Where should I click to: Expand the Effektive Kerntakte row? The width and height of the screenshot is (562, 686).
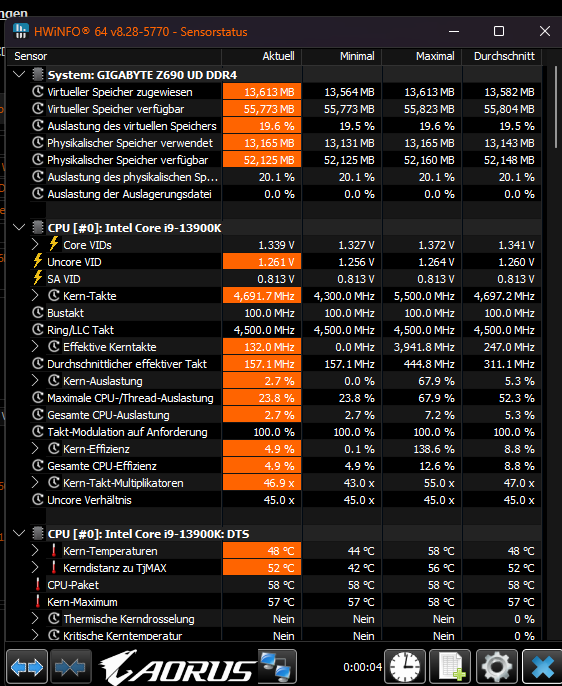35,346
